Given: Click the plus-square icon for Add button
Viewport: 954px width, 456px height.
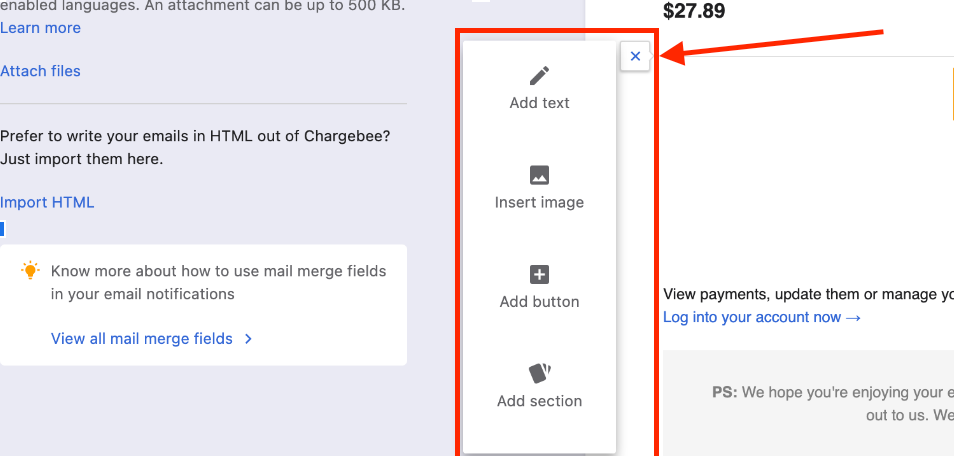Looking at the screenshot, I should pyautogui.click(x=539, y=274).
